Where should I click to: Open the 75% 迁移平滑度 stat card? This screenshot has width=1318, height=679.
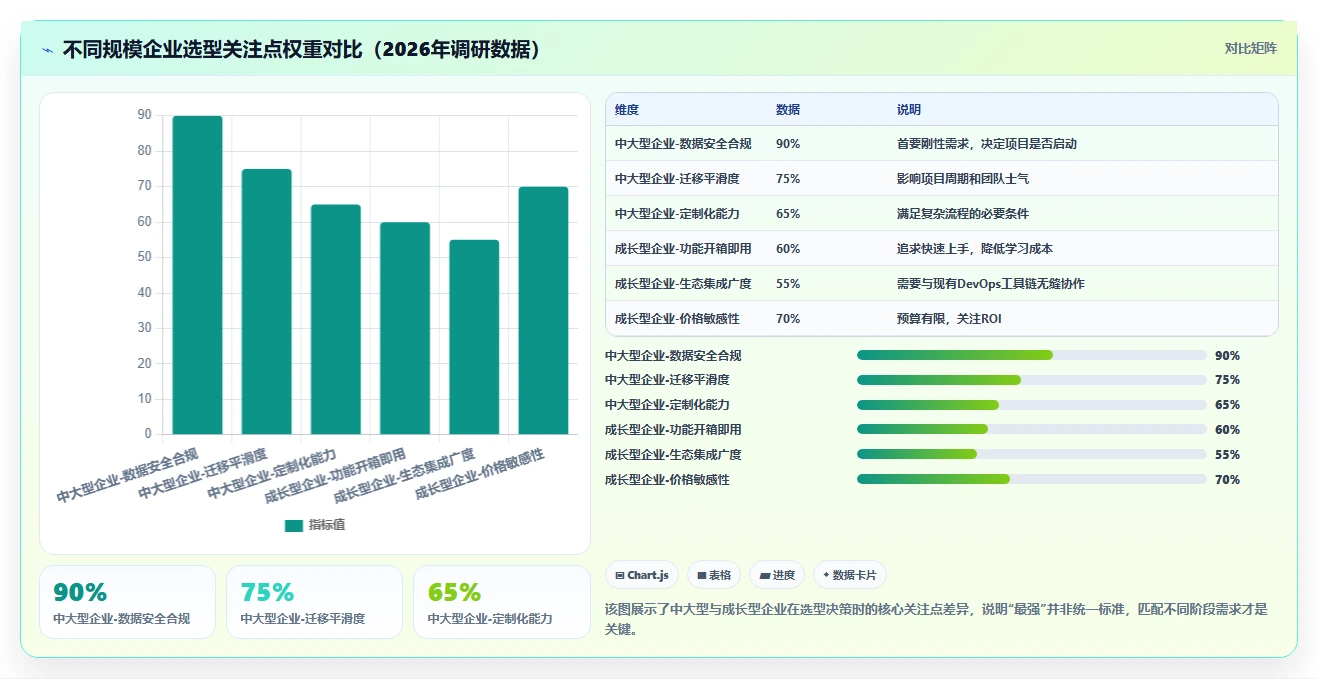pyautogui.click(x=314, y=602)
